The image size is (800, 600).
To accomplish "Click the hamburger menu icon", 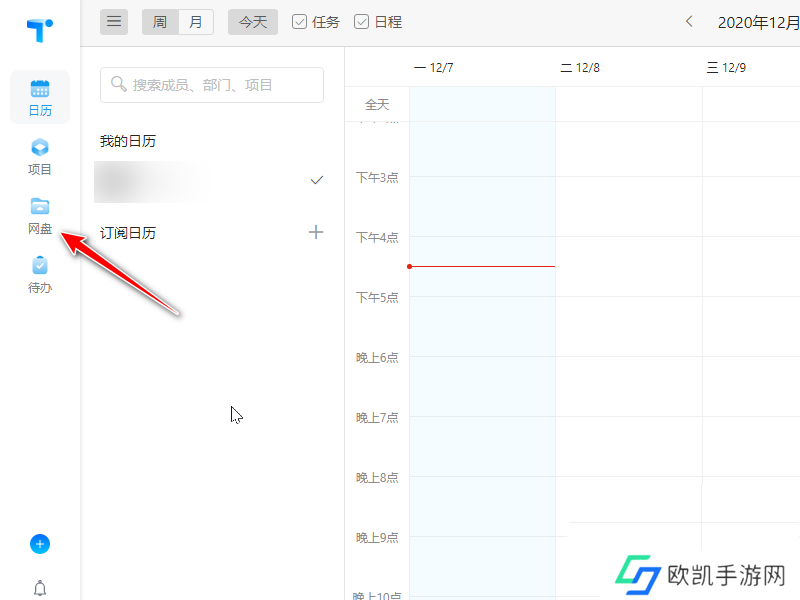I will [x=114, y=21].
